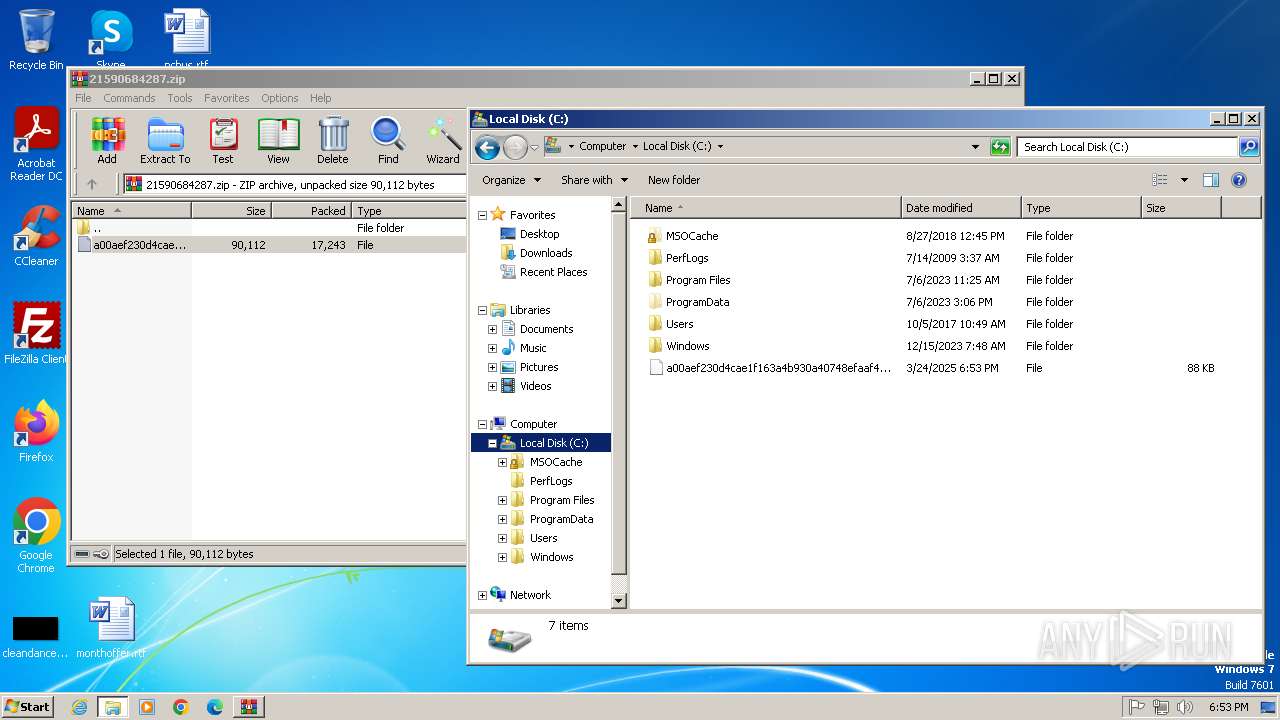Collapse the Local Disk (C:) tree node
Image resolution: width=1280 pixels, height=720 pixels.
point(492,443)
